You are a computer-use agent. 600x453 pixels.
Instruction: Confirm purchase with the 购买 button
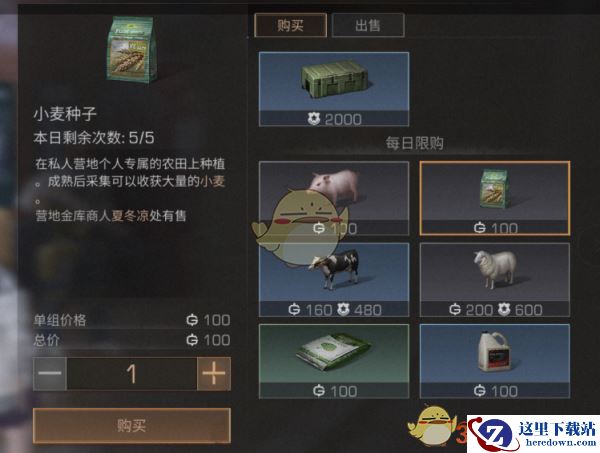[132, 425]
